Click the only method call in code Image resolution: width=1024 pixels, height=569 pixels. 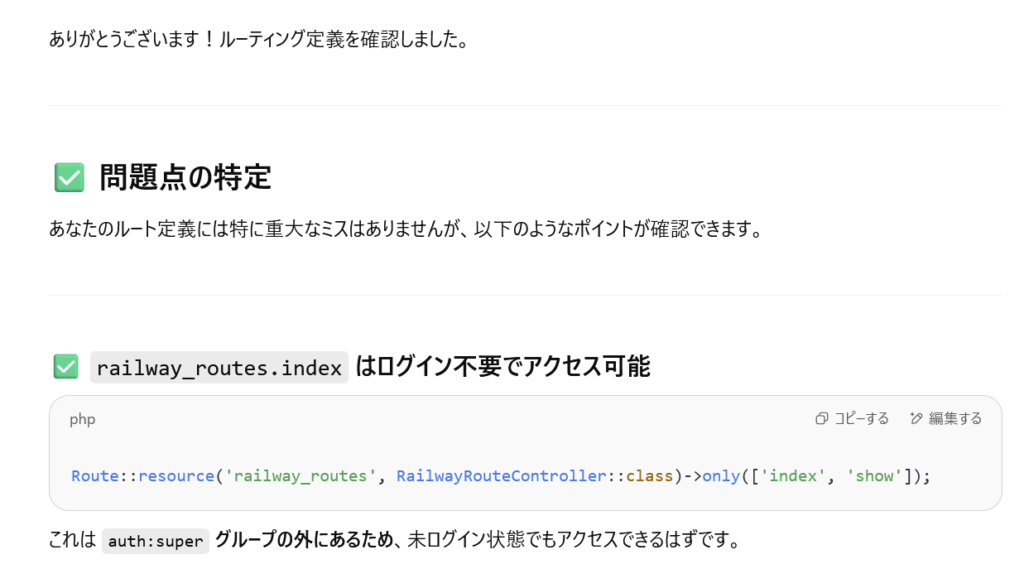[x=721, y=476]
